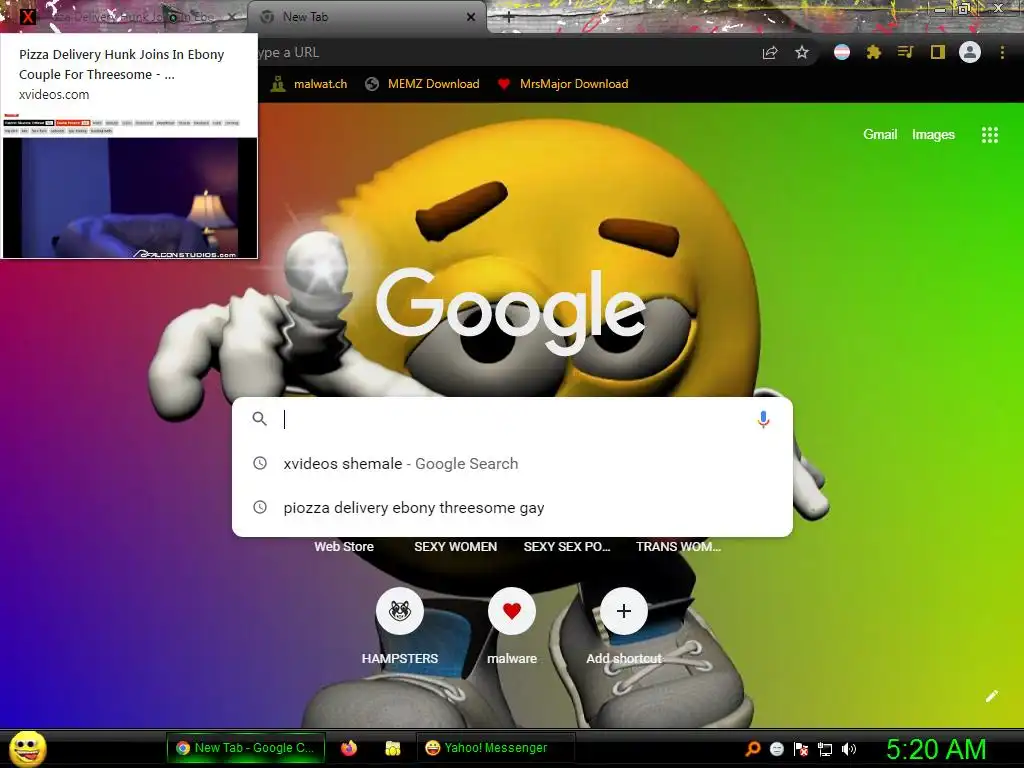Start voice search with microphone icon

pos(763,419)
